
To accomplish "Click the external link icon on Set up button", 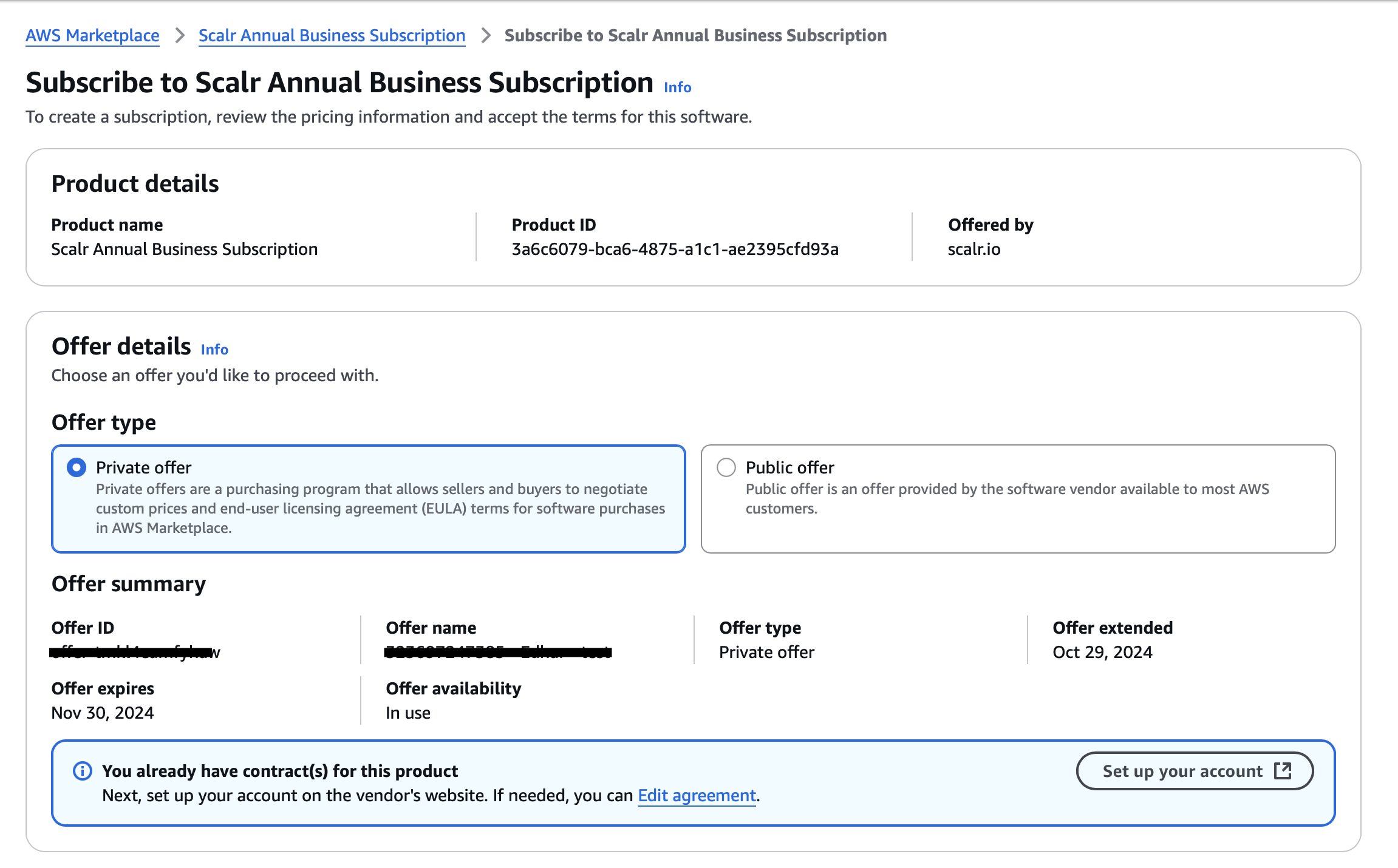I will tap(1283, 771).
